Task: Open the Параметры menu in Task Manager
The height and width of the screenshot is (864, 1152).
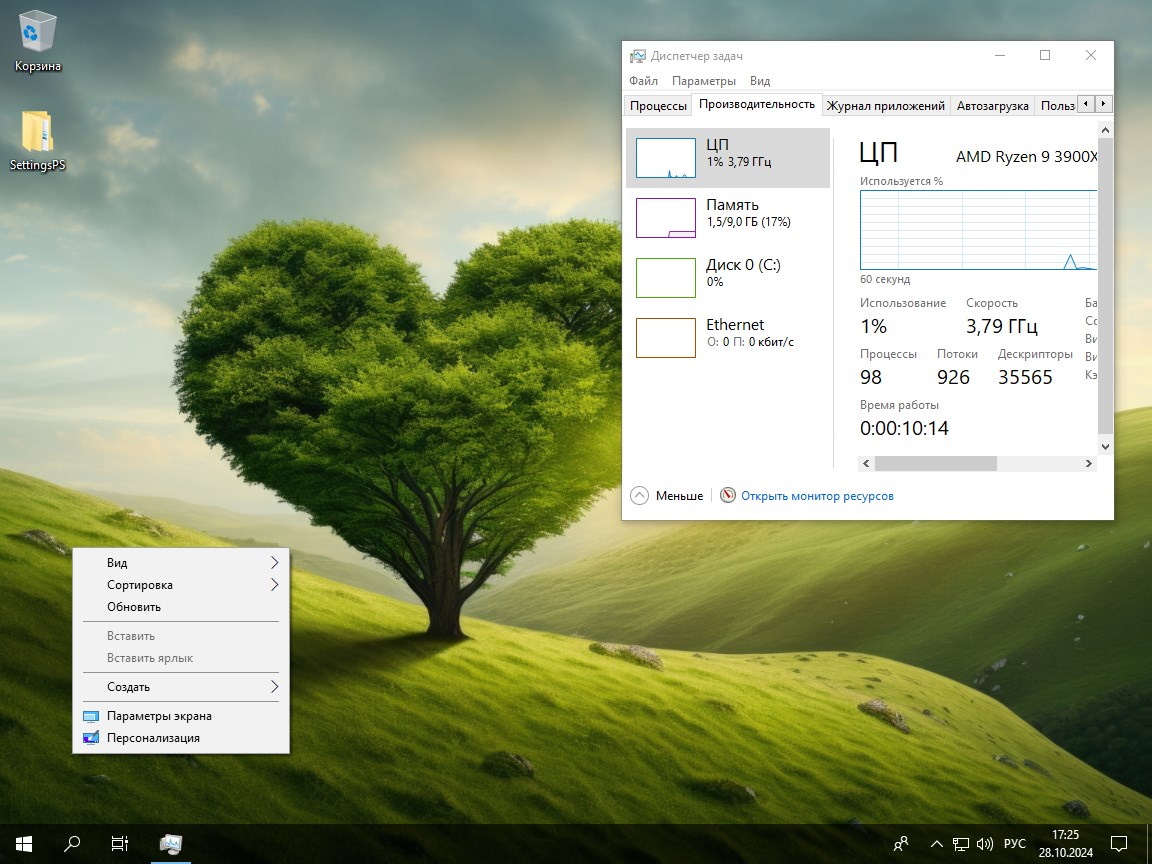Action: click(703, 81)
